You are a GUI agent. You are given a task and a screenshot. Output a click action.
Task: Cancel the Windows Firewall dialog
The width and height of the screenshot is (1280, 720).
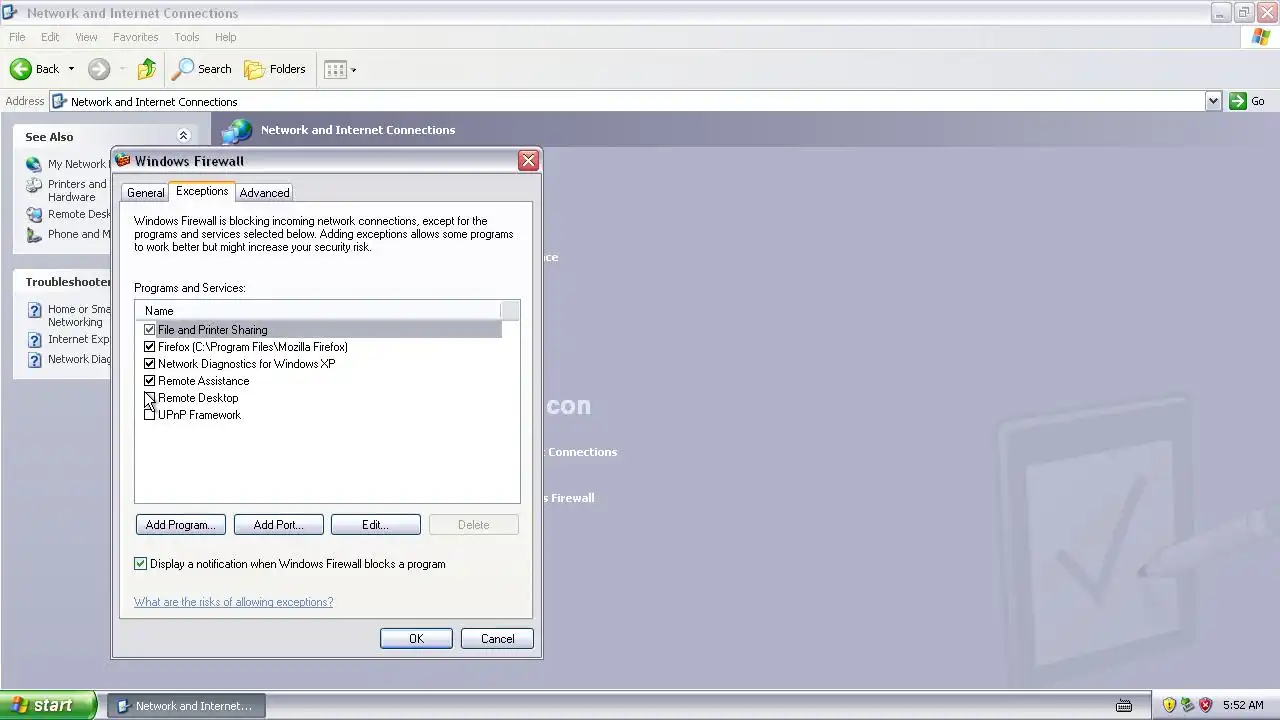497,639
